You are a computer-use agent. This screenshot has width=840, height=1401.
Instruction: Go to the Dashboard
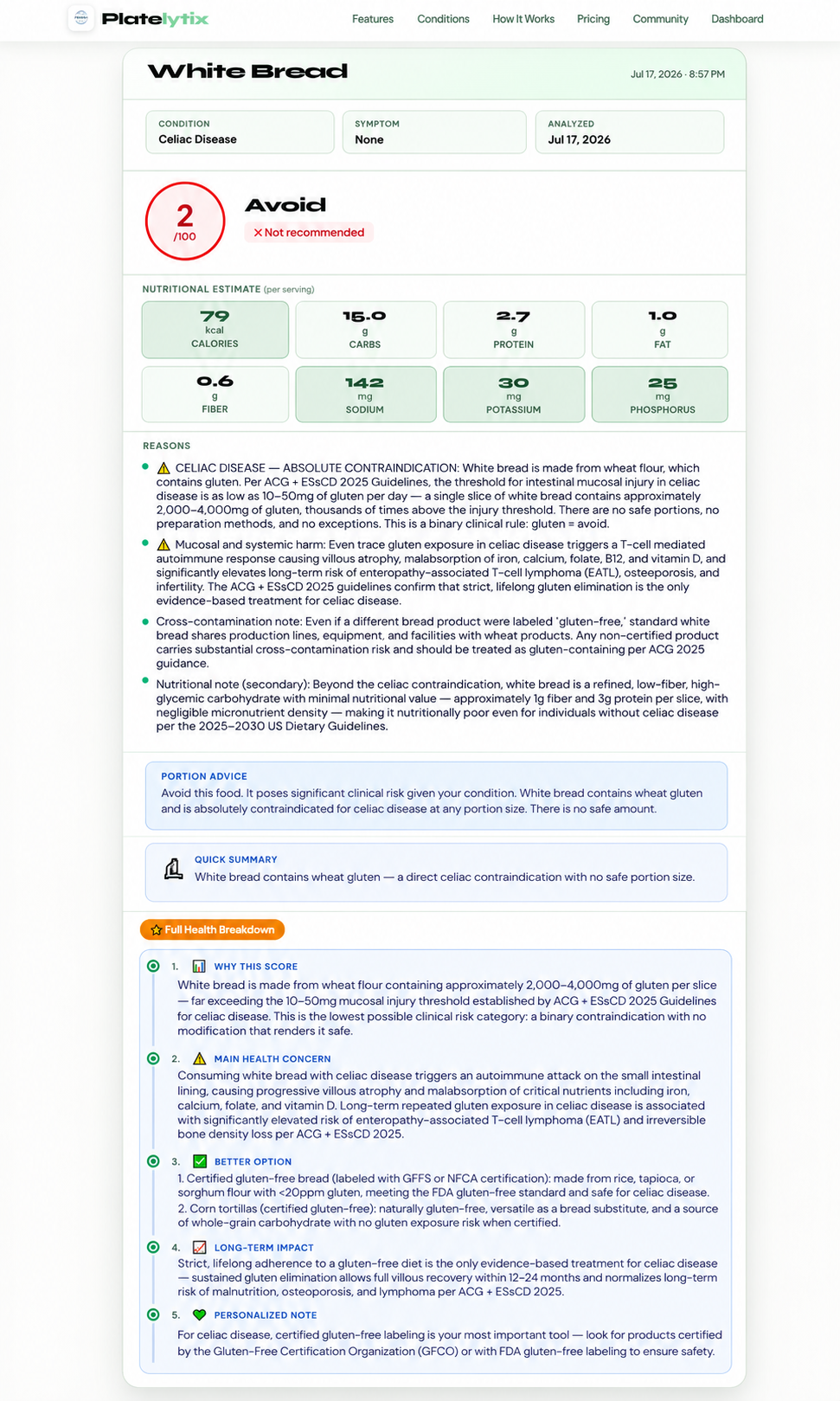pyautogui.click(x=737, y=19)
